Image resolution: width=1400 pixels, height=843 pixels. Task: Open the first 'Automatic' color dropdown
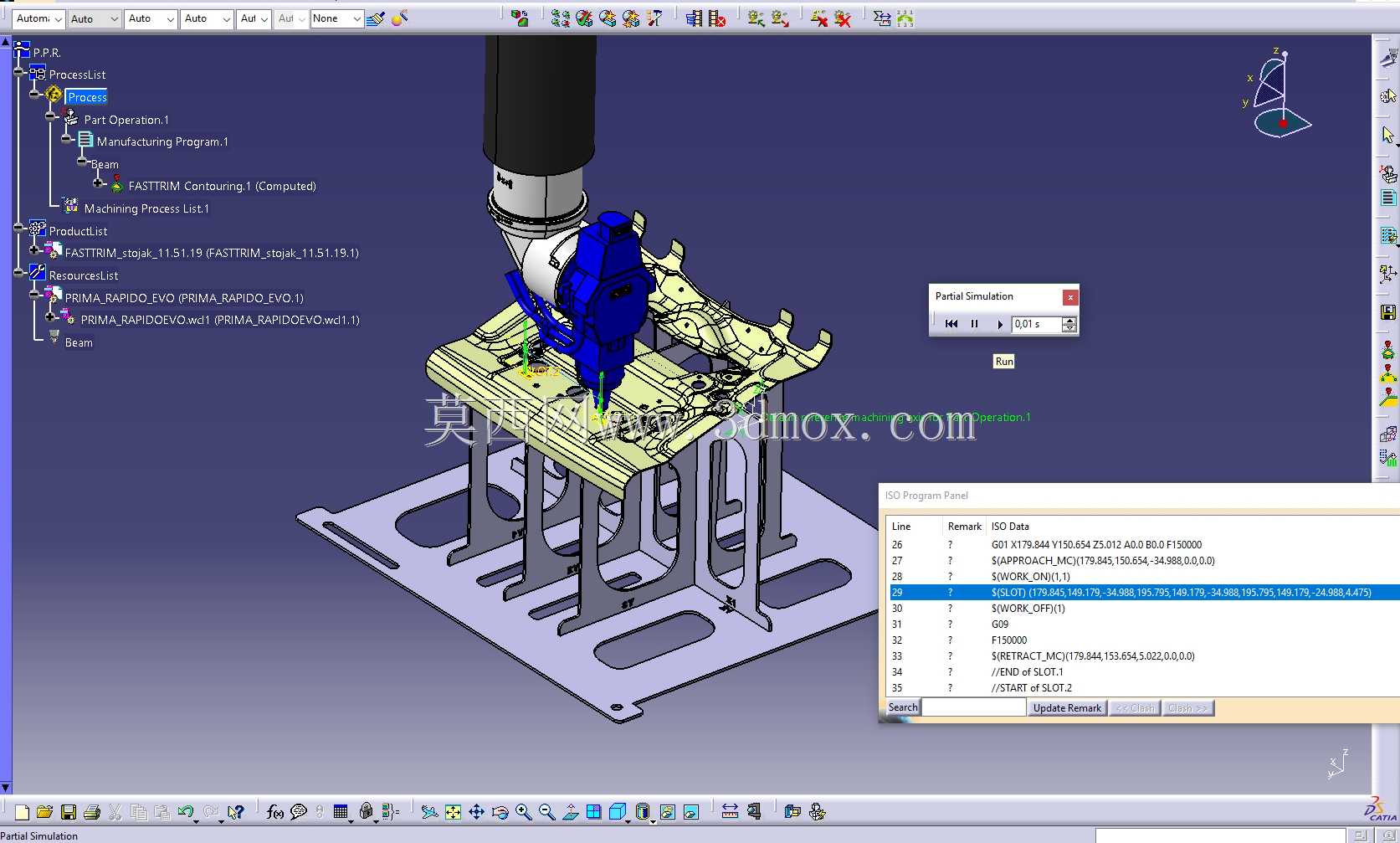38,18
